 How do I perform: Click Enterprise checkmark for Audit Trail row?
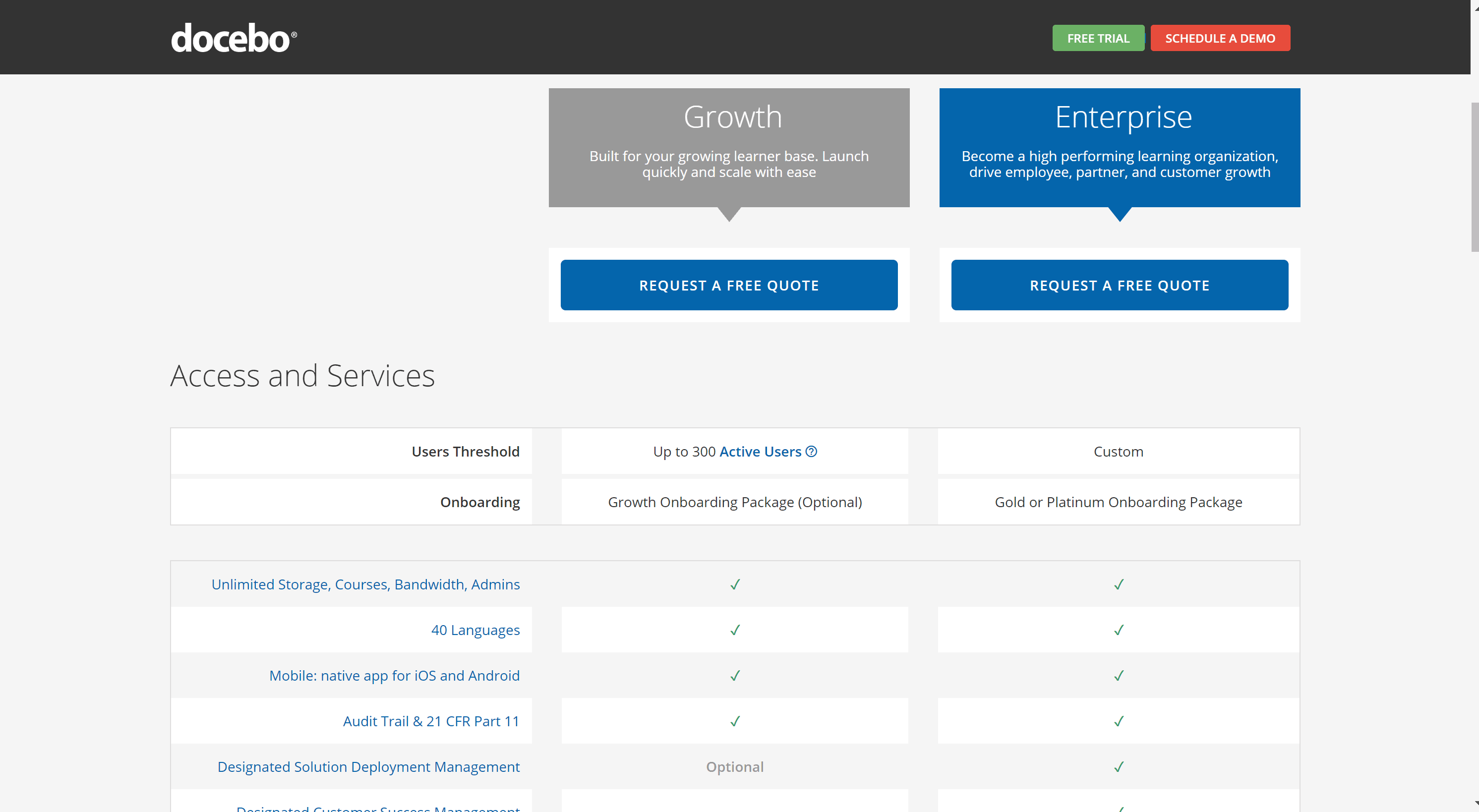point(1119,721)
